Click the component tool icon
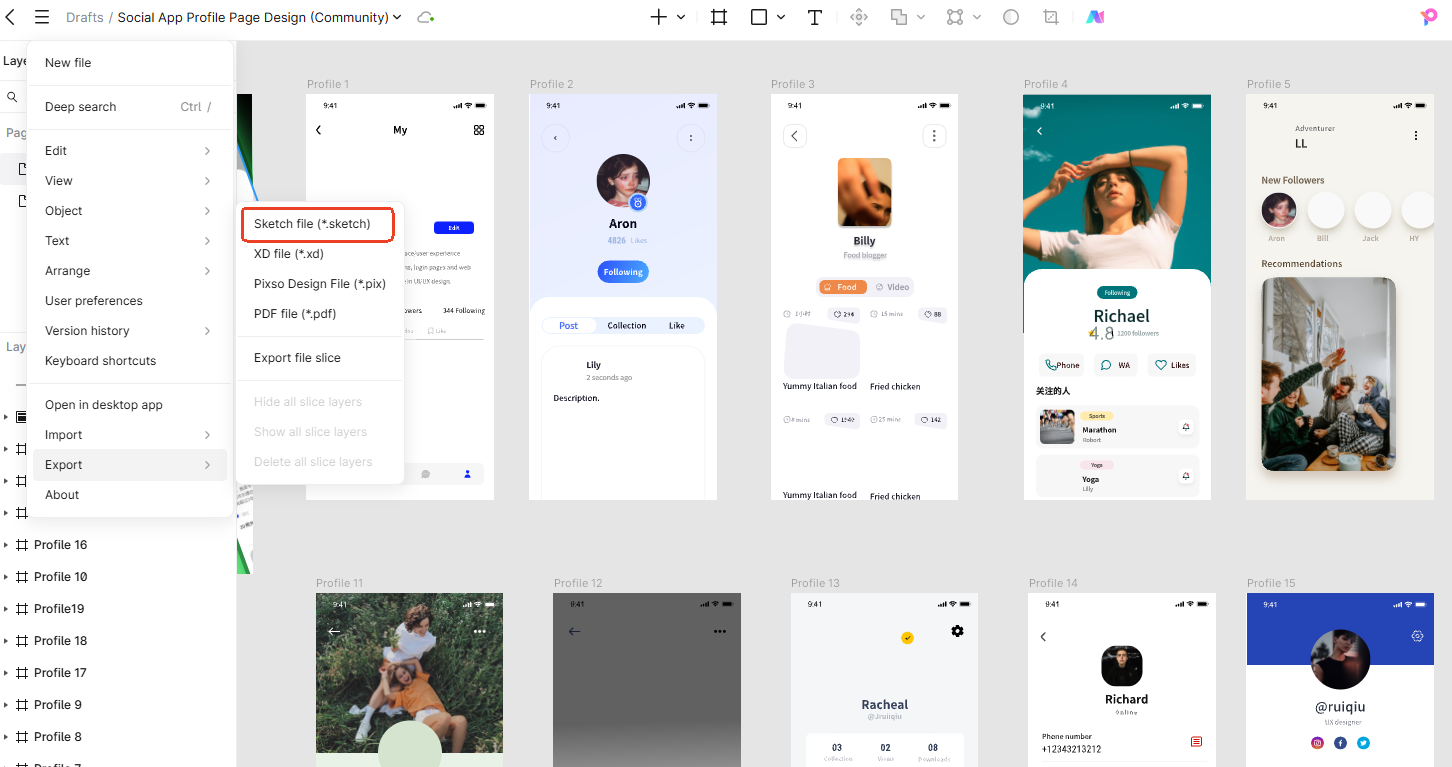The height and width of the screenshot is (767, 1452). (x=858, y=17)
